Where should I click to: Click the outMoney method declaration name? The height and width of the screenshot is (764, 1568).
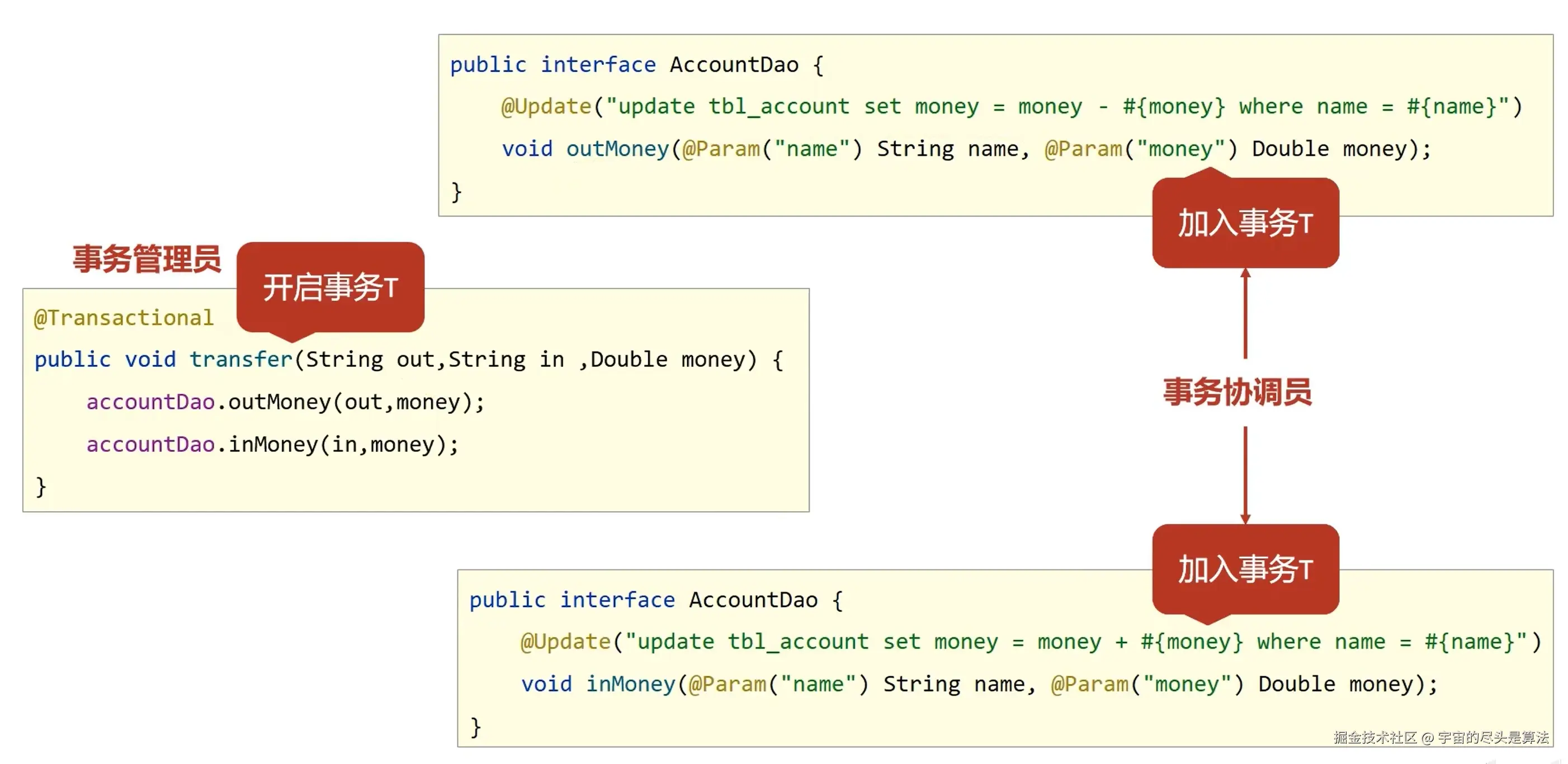pyautogui.click(x=617, y=149)
